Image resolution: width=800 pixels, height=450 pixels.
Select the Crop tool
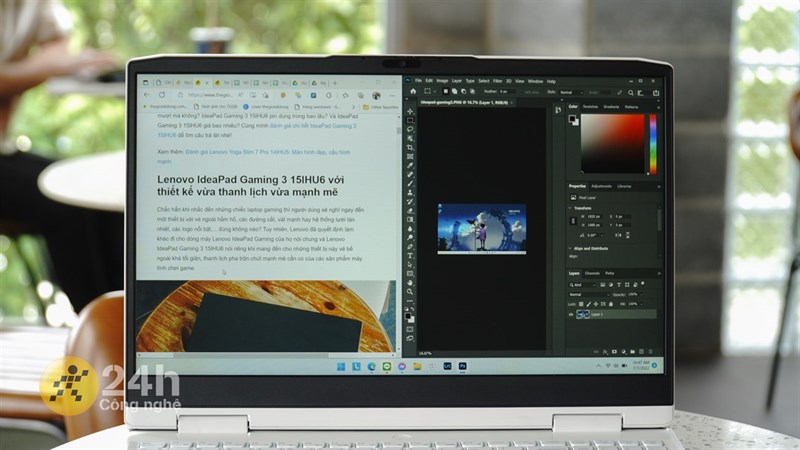410,147
